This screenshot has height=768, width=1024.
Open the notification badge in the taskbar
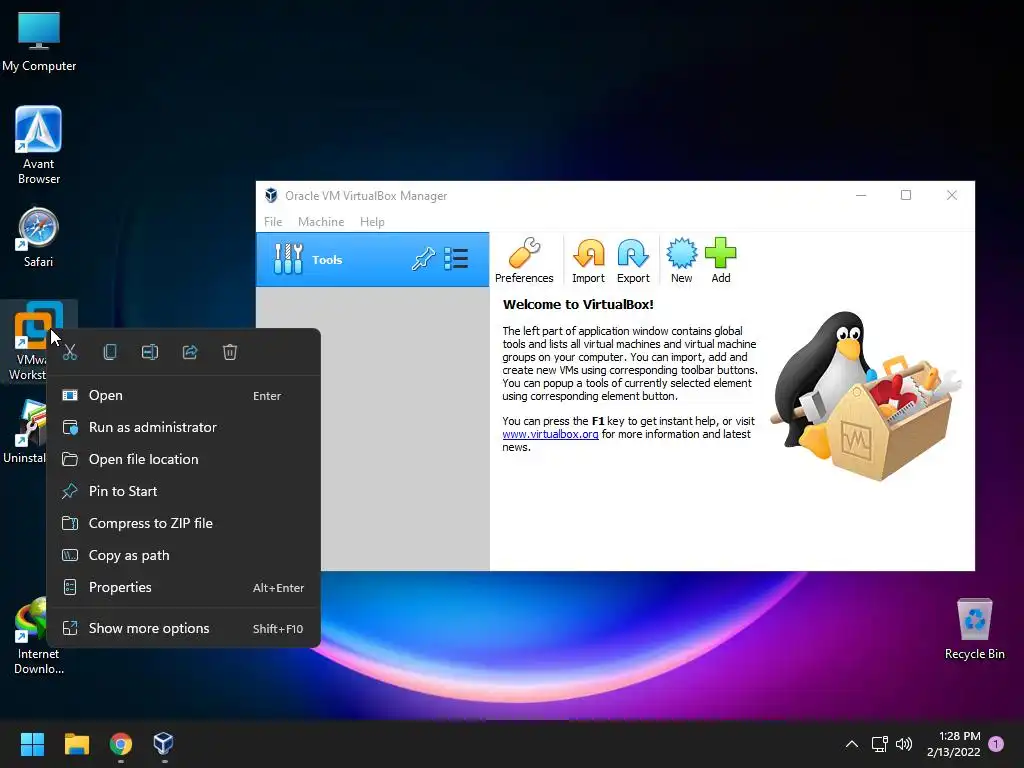tap(996, 744)
